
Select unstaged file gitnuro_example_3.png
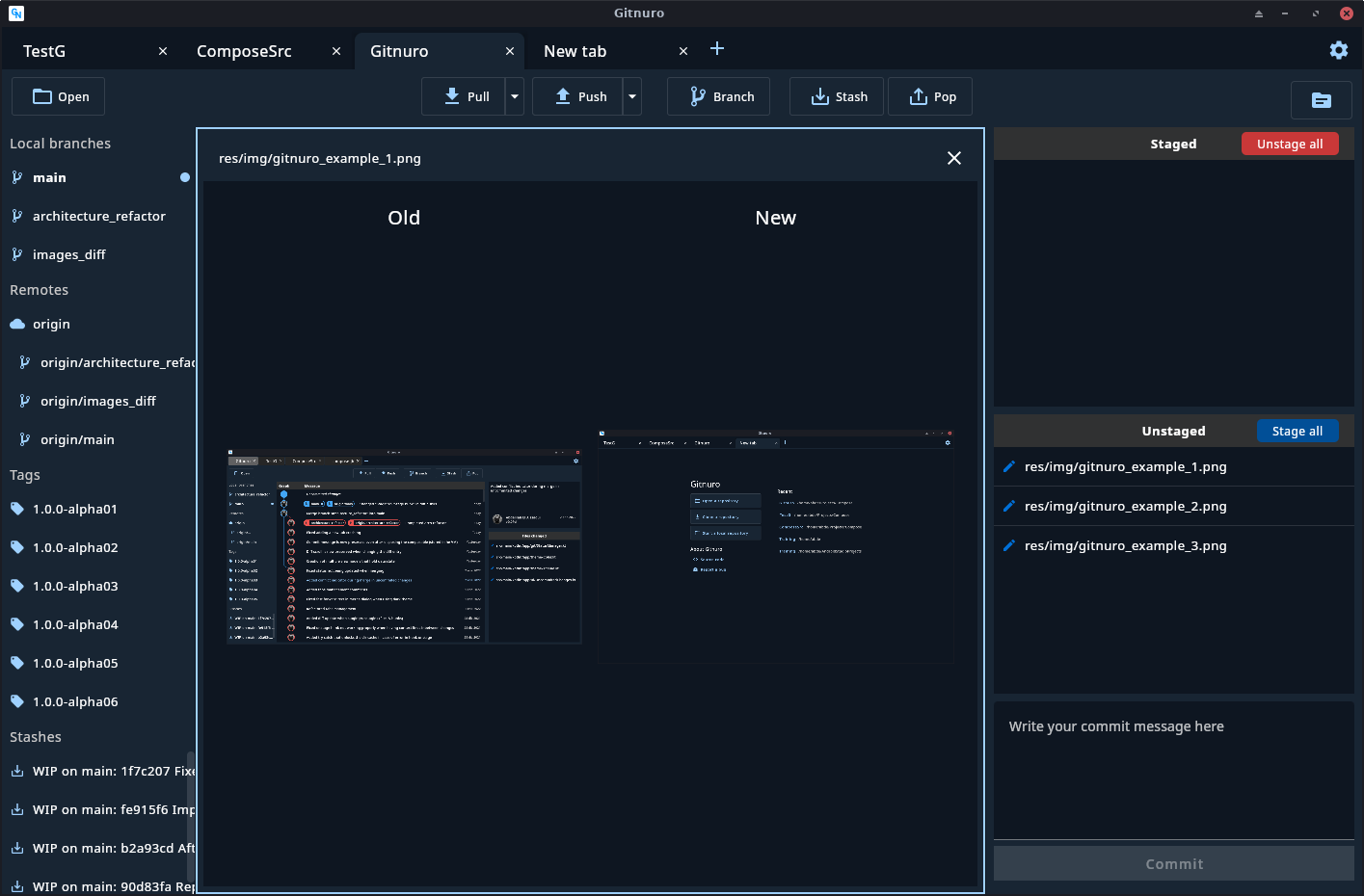[1174, 545]
